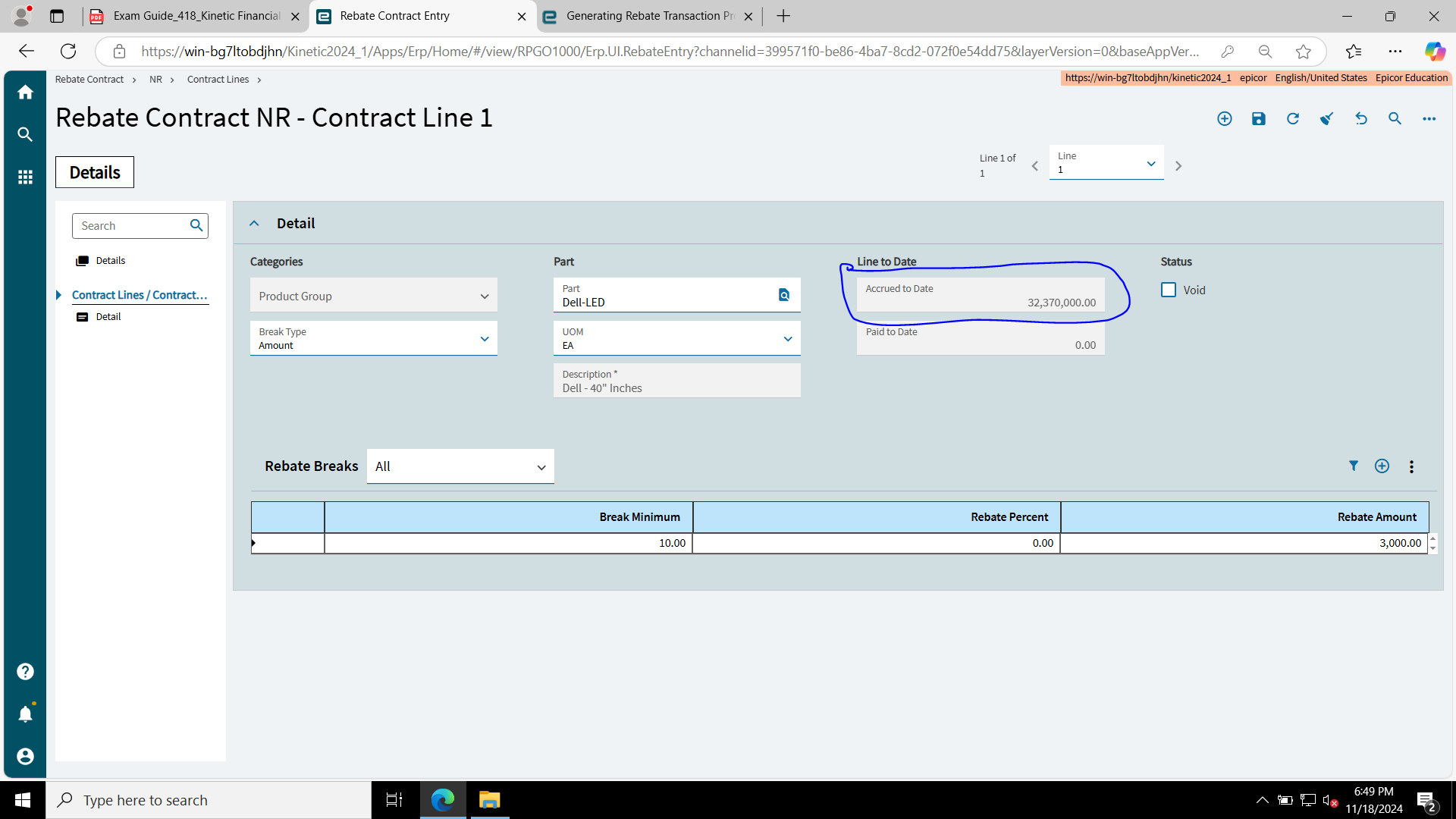
Task: Click the Windows taskbar search box
Action: pos(209,800)
